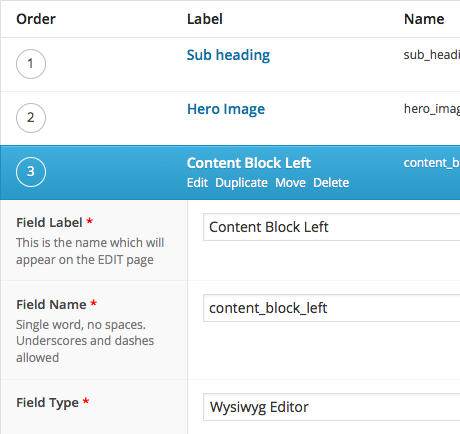Click the Field Label heading text
This screenshot has height=434, width=460.
click(x=49, y=223)
